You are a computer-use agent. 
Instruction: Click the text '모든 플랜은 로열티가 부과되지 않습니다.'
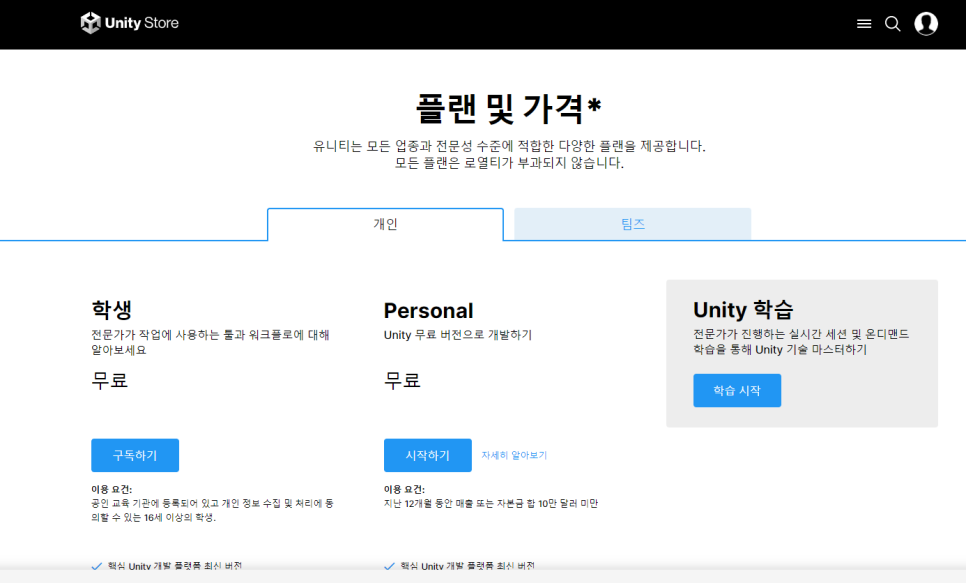509,163
